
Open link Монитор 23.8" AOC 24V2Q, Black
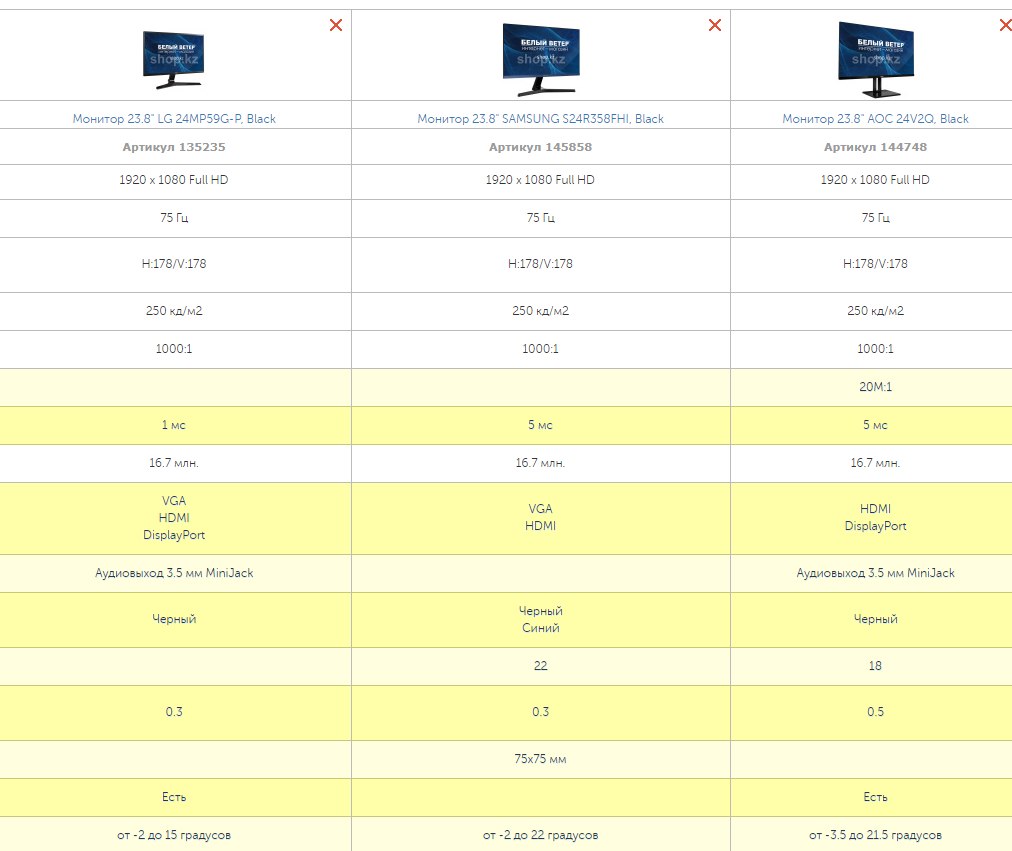tap(875, 119)
